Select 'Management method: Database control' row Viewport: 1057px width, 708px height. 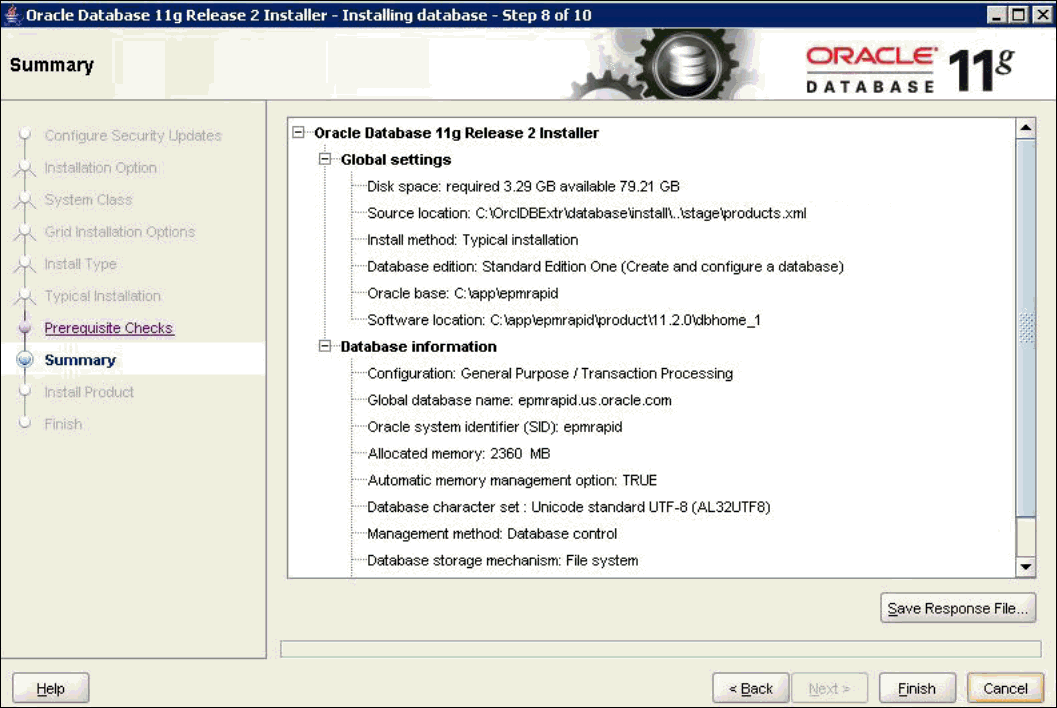coord(492,534)
